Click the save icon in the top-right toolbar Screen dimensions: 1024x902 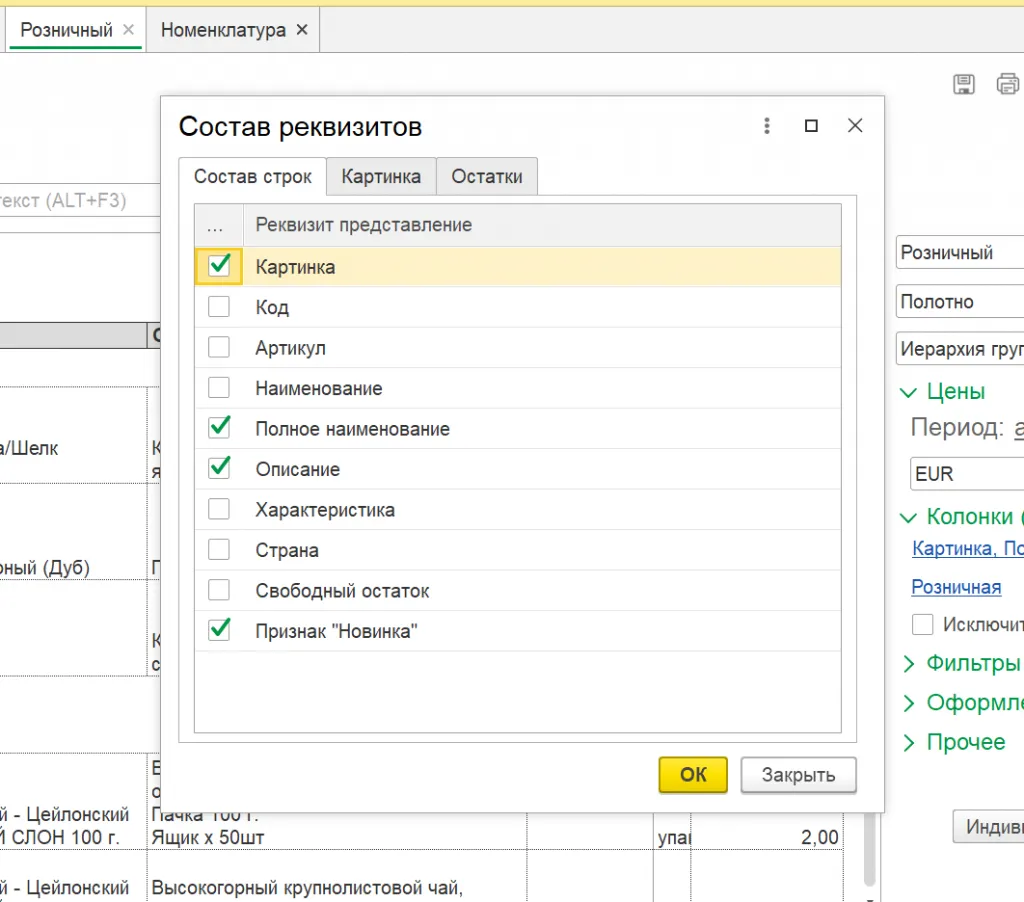[963, 84]
